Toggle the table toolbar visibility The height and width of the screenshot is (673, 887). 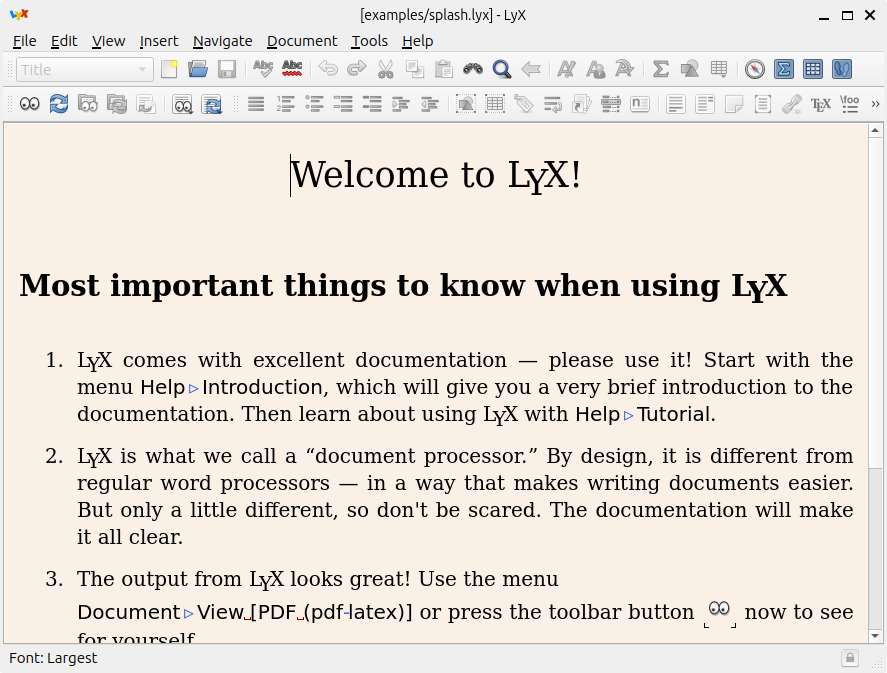[x=813, y=70]
